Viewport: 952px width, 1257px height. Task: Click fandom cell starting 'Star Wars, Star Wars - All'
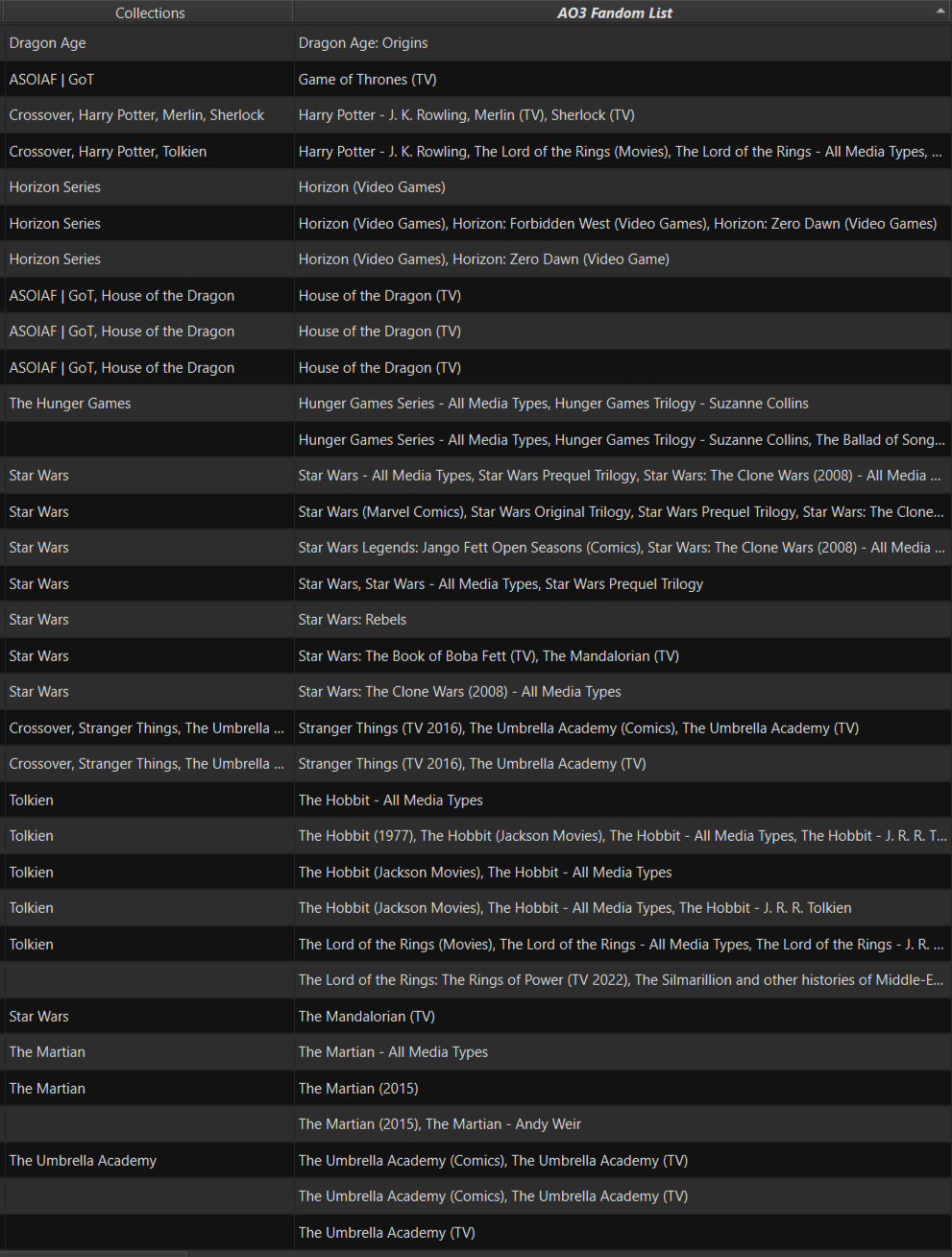[x=622, y=583]
